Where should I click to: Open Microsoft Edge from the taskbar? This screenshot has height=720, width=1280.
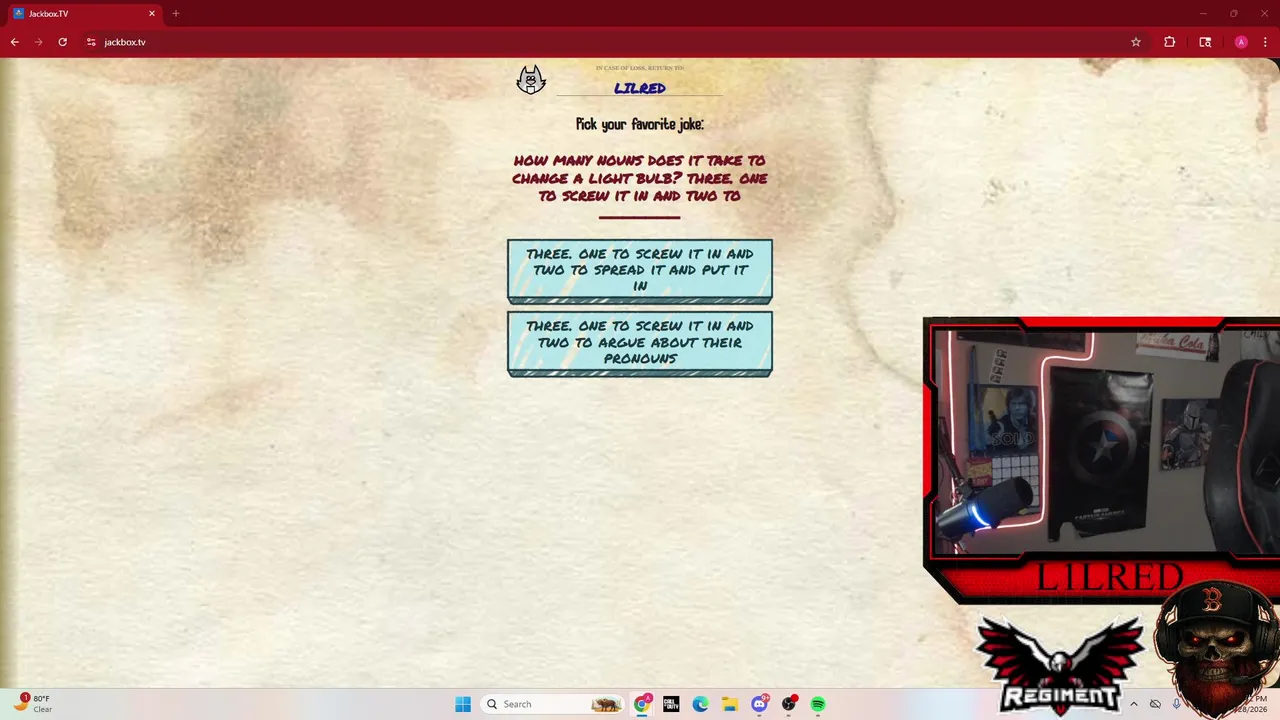(x=700, y=704)
